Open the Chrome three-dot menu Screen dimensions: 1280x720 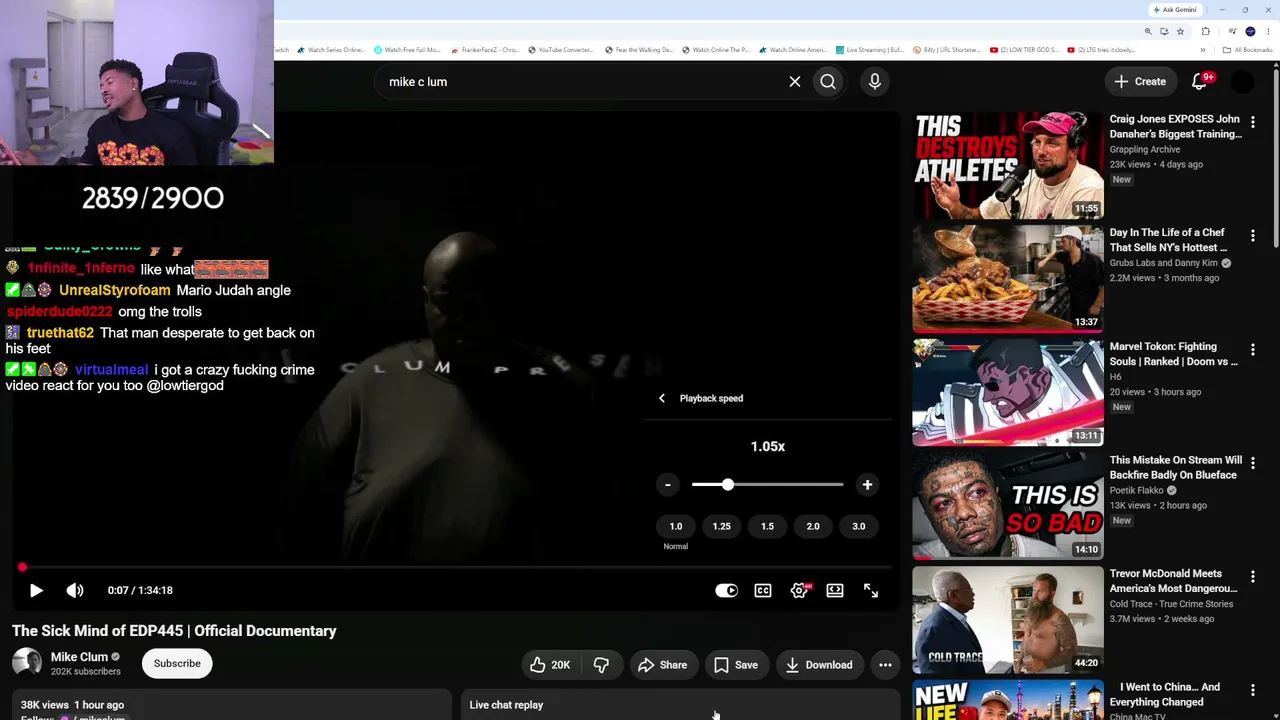[x=1267, y=31]
